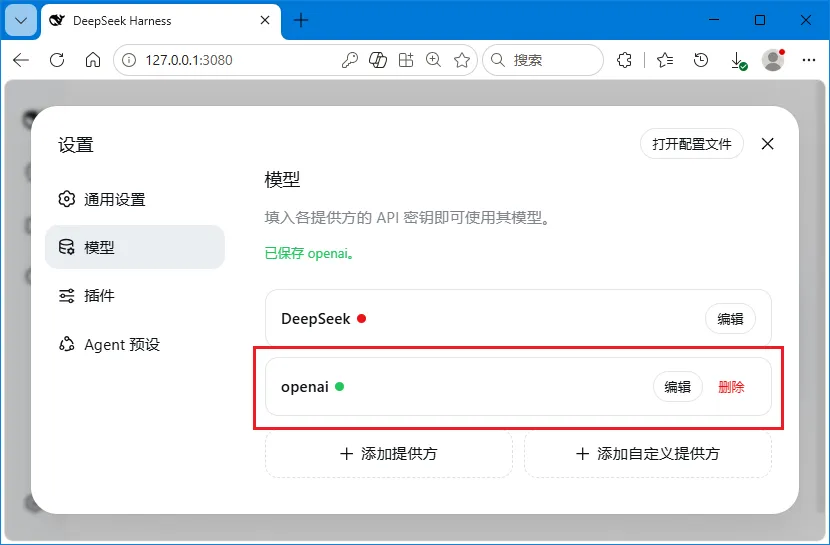
Task: Open the 插件 plugins section
Action: click(134, 295)
